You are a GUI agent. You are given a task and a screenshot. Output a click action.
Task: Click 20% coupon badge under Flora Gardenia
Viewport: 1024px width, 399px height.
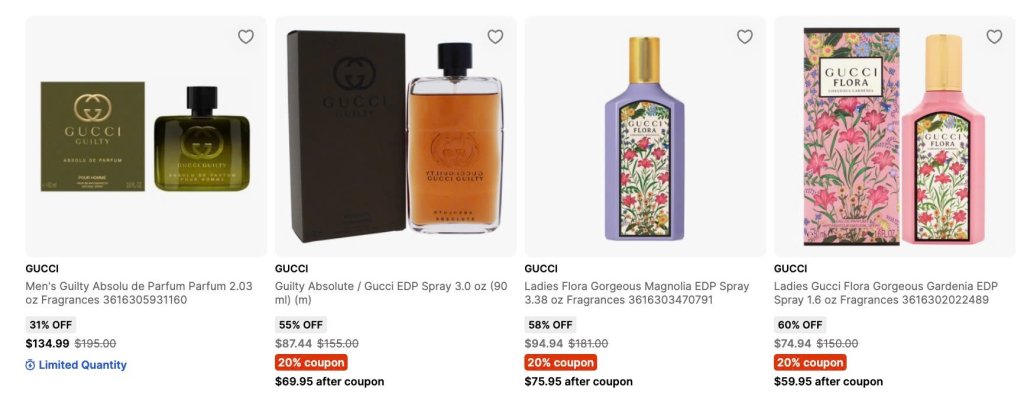click(x=810, y=362)
